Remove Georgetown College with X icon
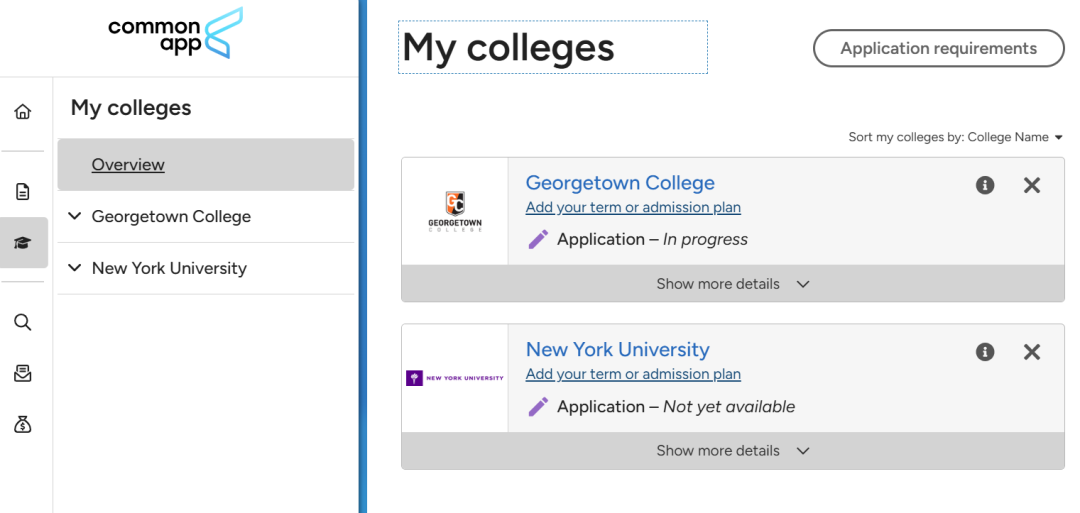Screen dimensions: 1080x513 click(x=1032, y=185)
